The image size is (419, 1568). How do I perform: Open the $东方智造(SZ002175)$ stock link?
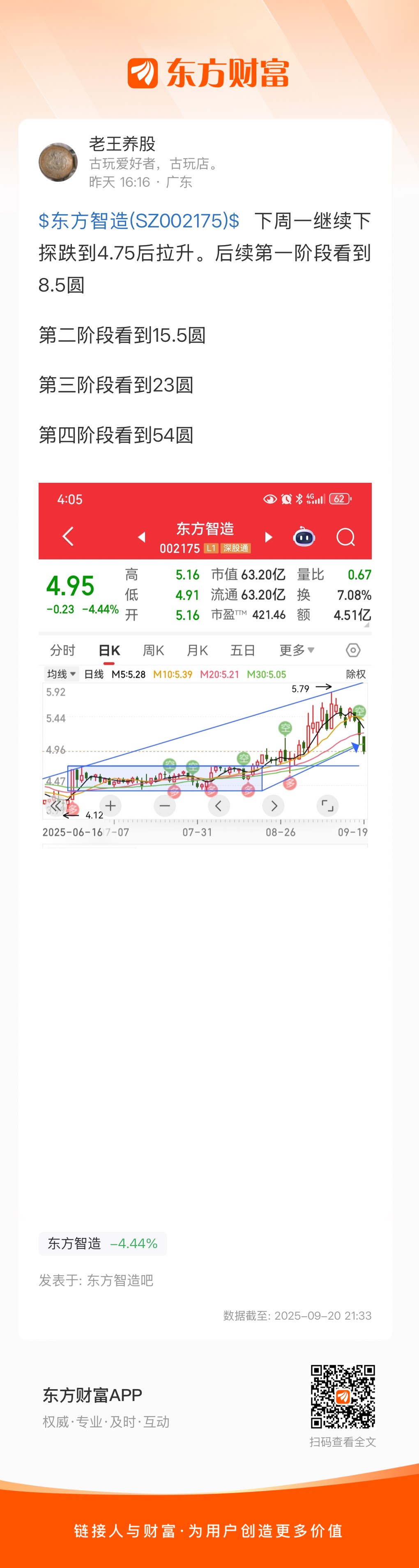click(x=139, y=220)
